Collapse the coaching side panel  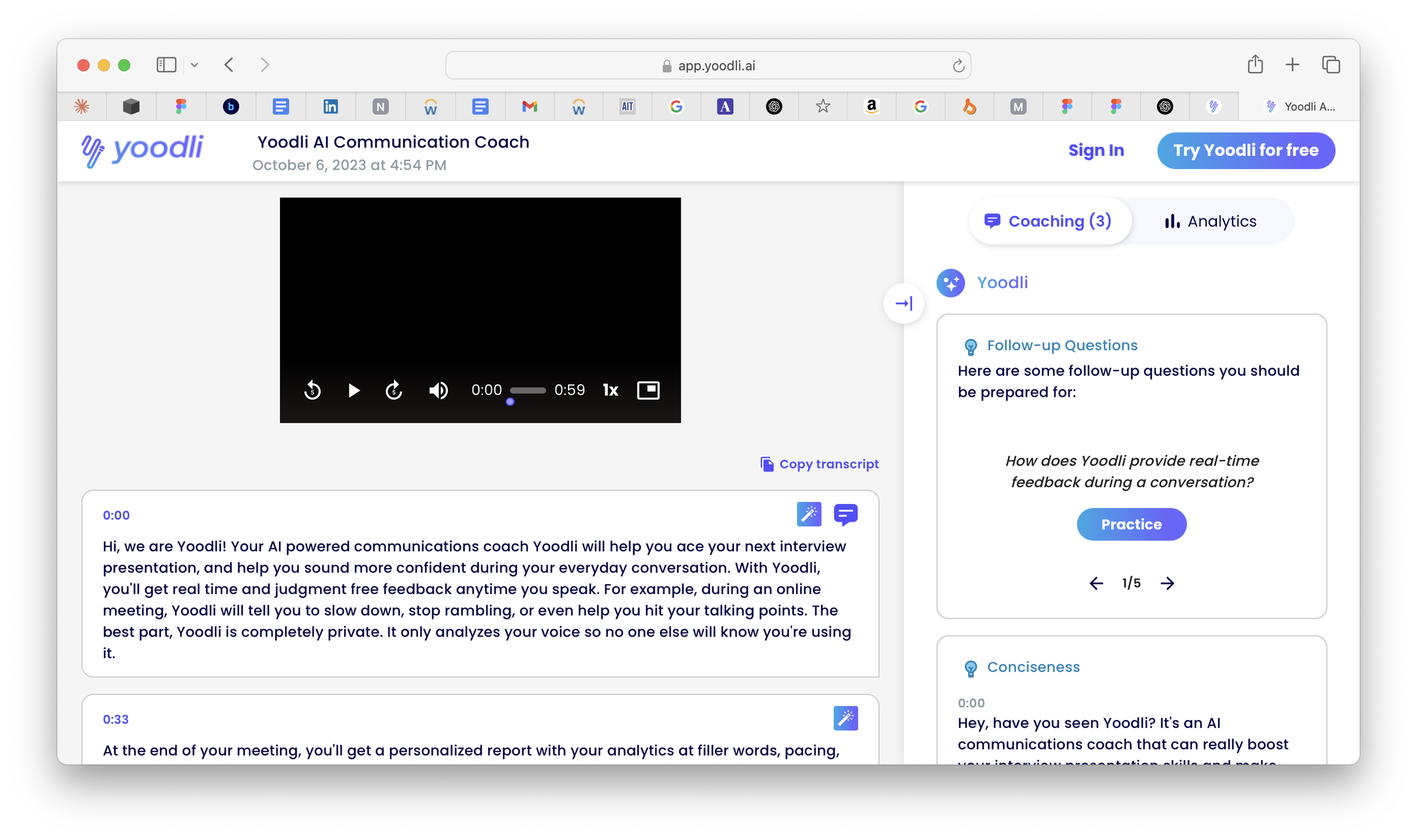point(903,304)
